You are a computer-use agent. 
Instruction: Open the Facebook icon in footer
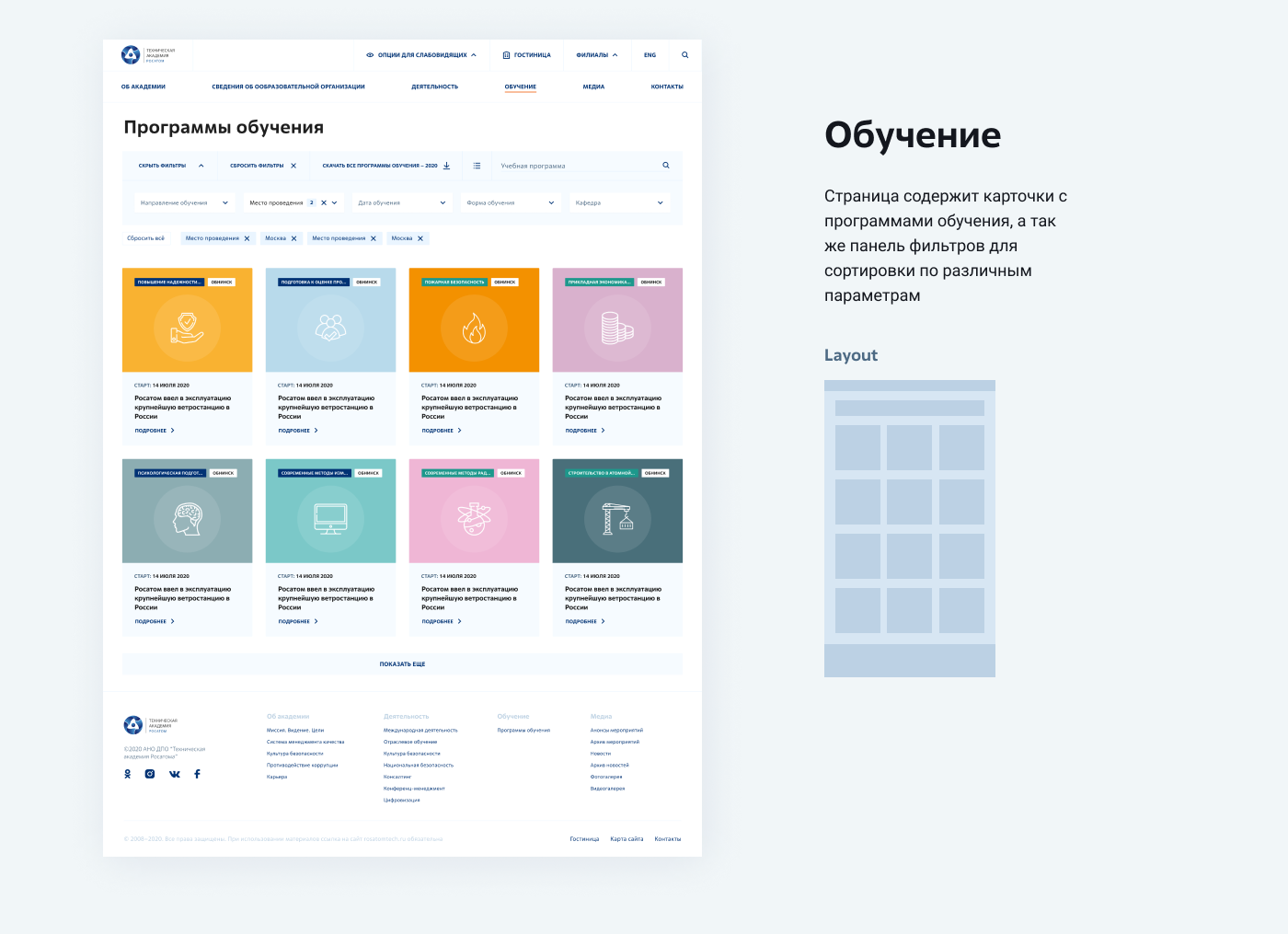[197, 774]
